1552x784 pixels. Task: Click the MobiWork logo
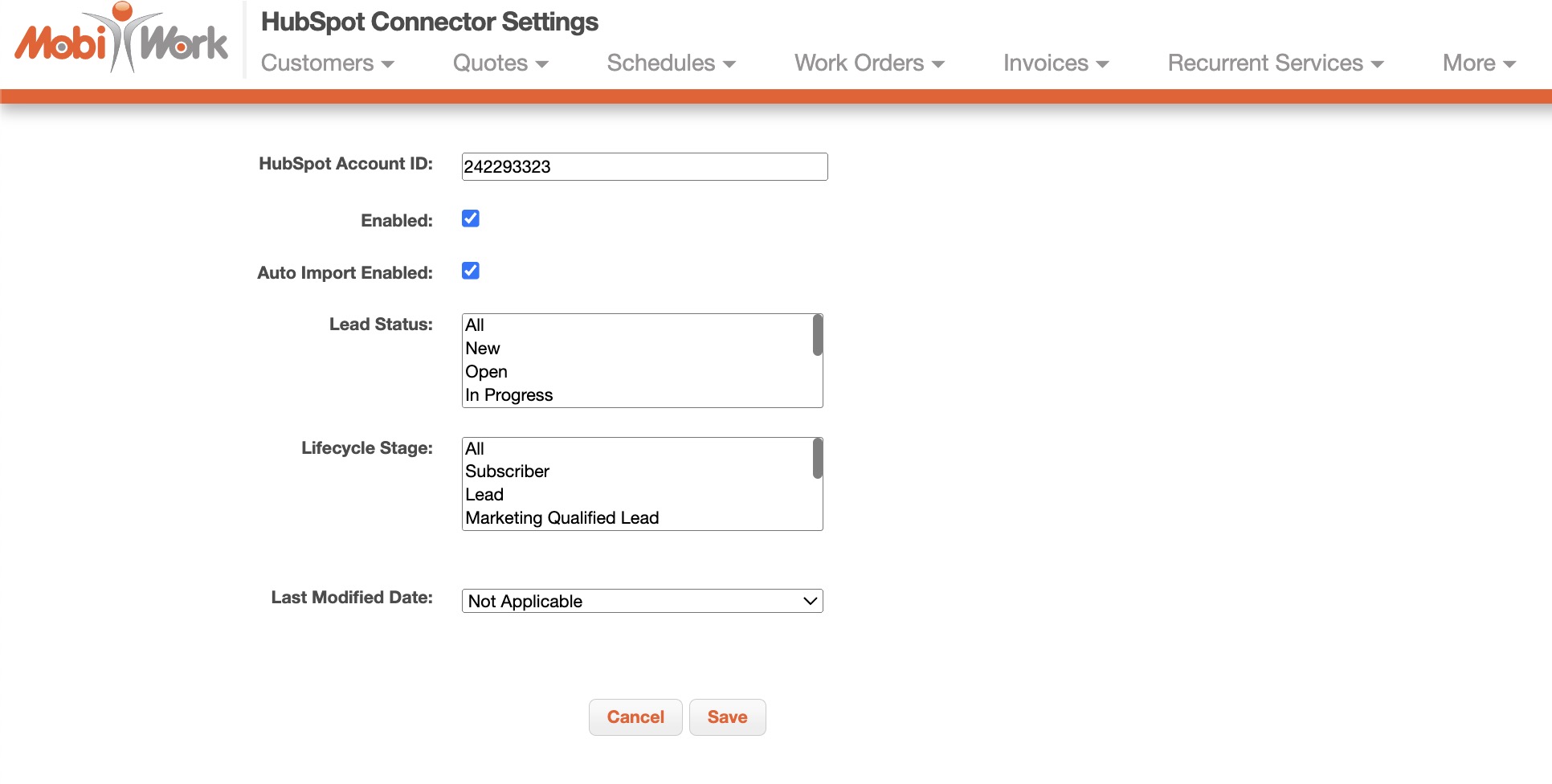tap(121, 40)
